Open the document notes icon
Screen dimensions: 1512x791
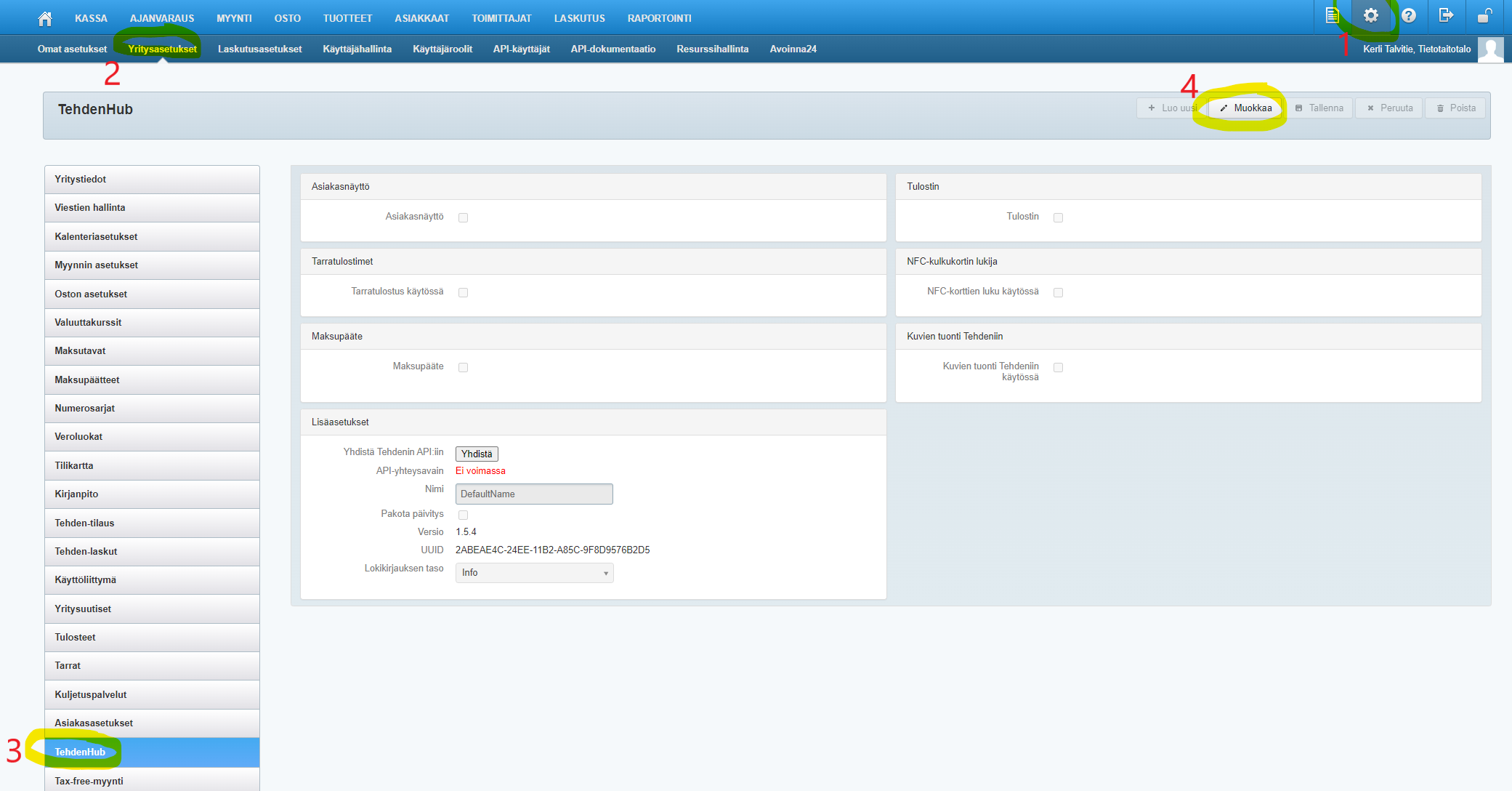[x=1332, y=15]
